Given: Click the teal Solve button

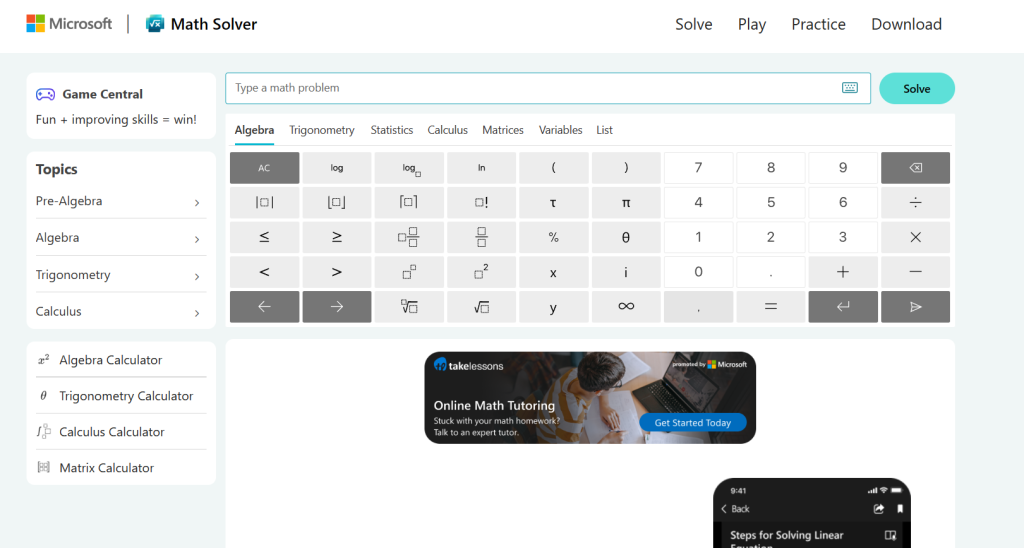Looking at the screenshot, I should tap(917, 88).
